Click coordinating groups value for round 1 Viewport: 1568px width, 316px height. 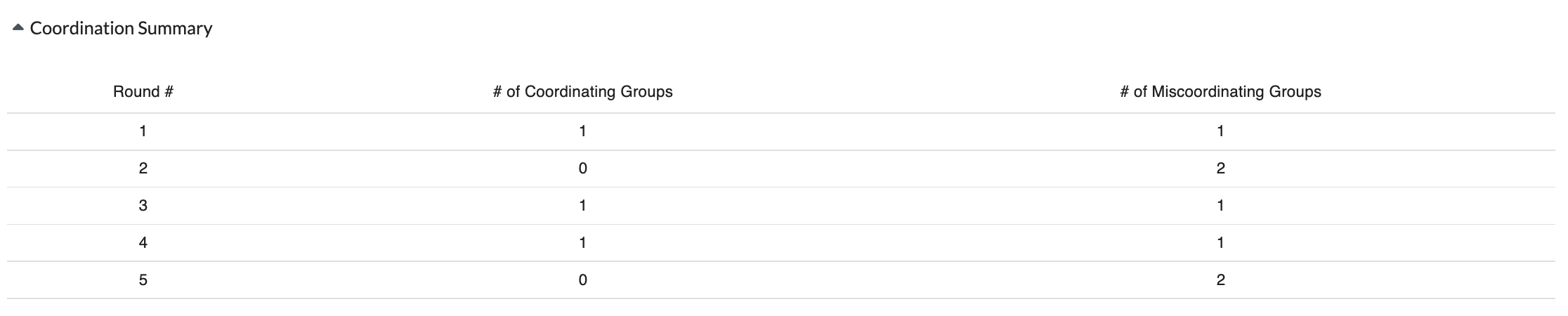[582, 131]
